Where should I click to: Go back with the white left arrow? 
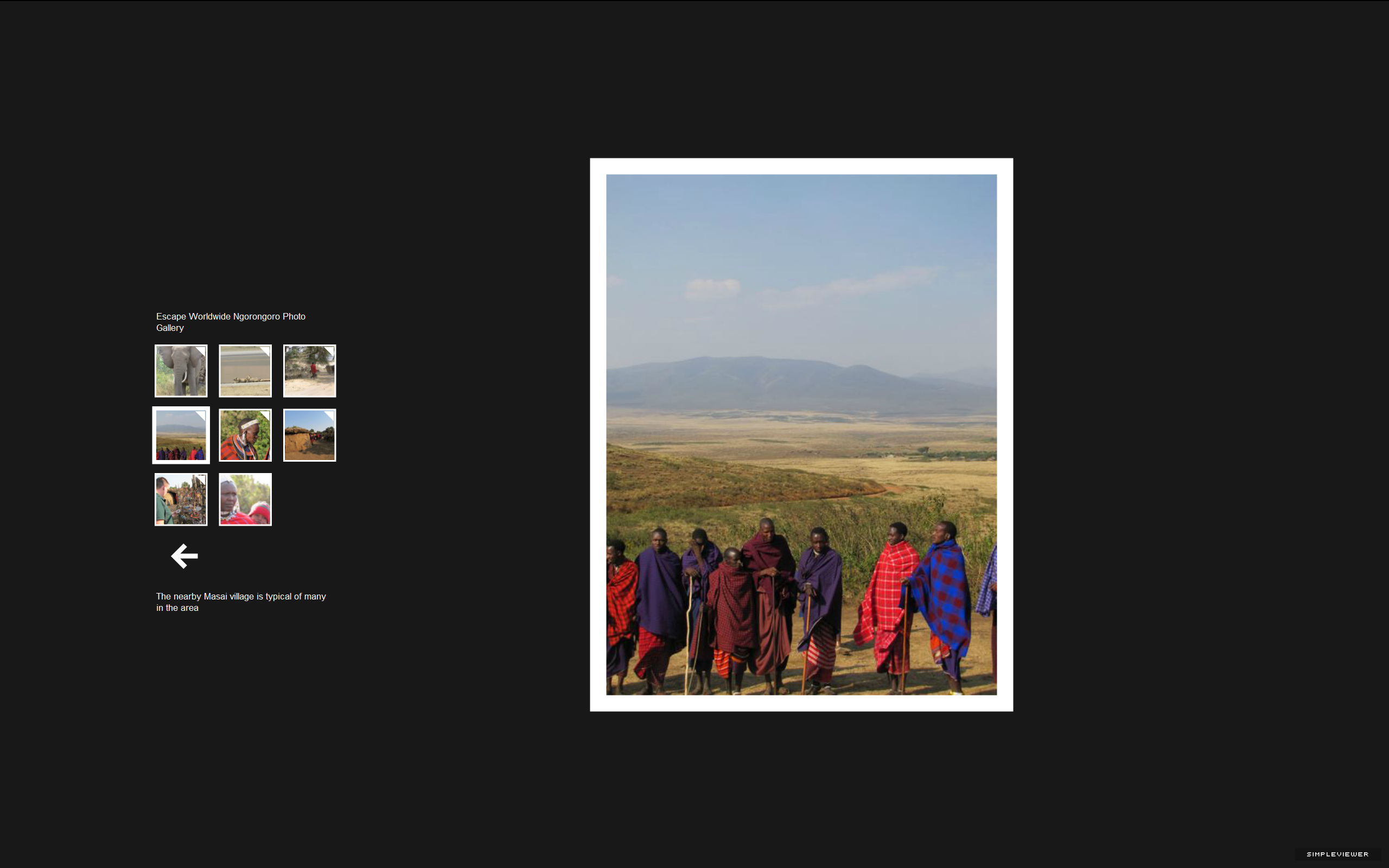(x=184, y=556)
